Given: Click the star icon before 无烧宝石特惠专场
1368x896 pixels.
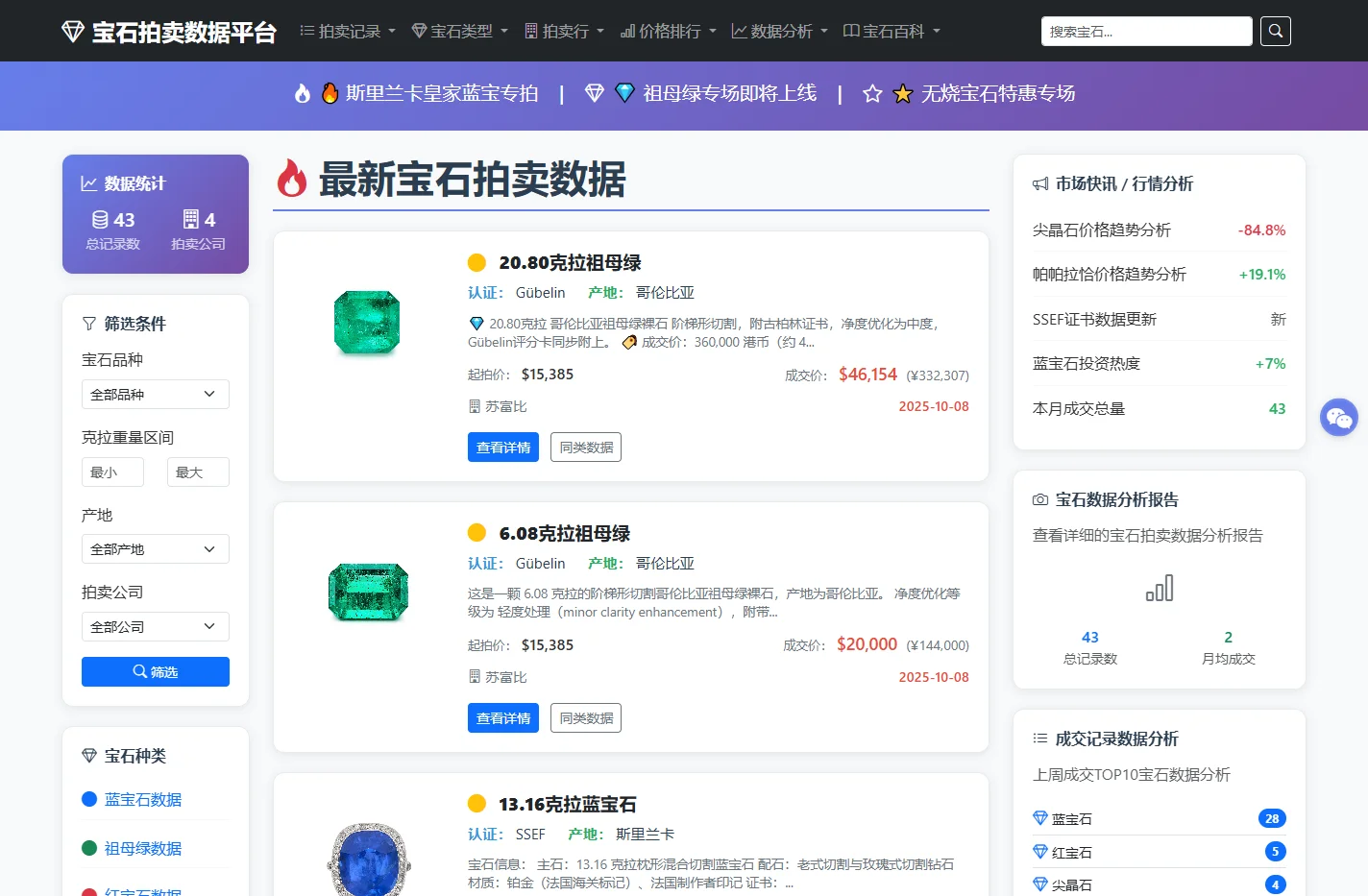Looking at the screenshot, I should pyautogui.click(x=872, y=93).
